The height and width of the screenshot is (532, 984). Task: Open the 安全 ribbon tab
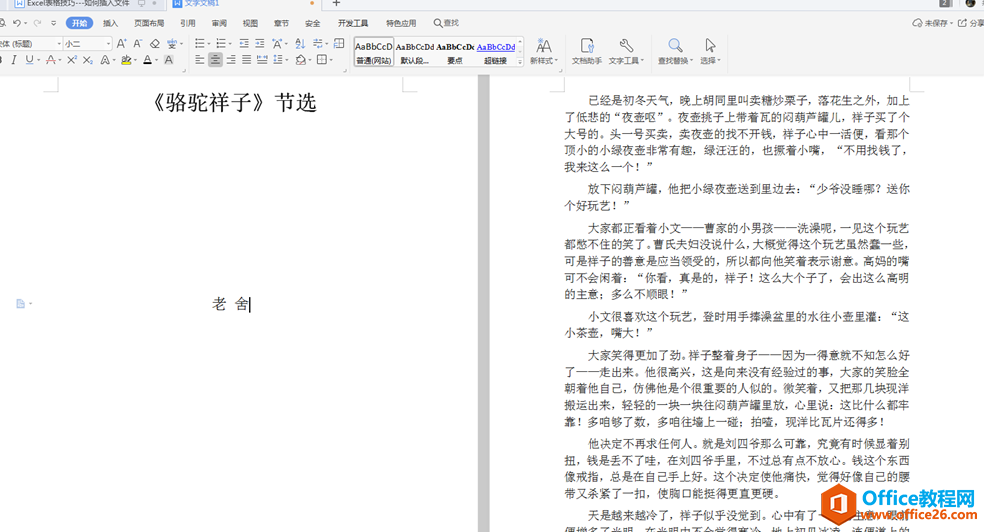pyautogui.click(x=313, y=23)
